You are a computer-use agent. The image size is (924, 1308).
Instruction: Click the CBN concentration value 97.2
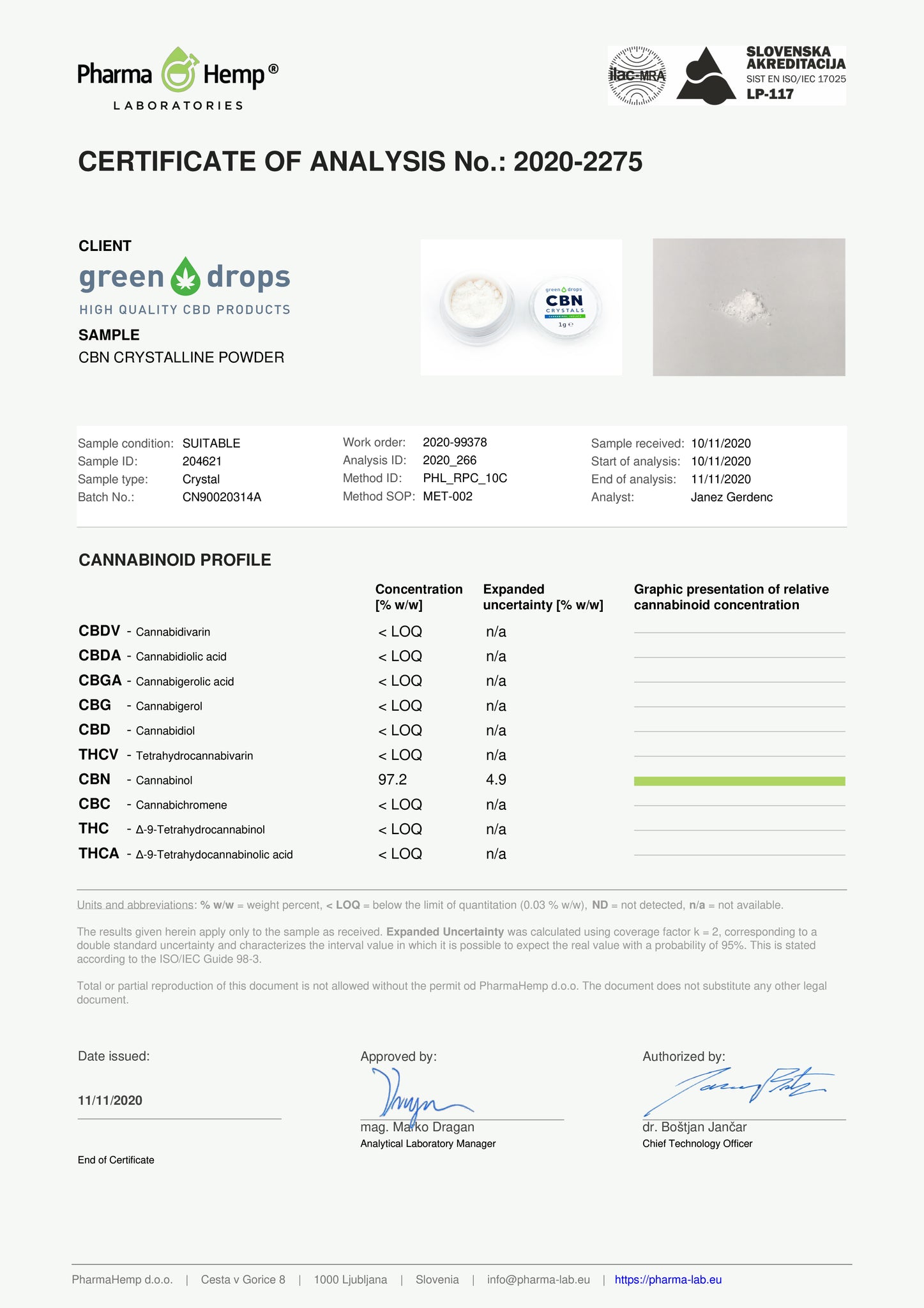[x=392, y=780]
